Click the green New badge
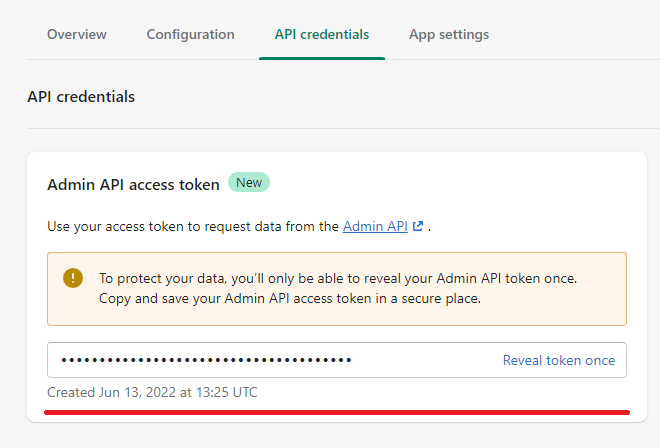This screenshot has width=660, height=448. [x=249, y=182]
